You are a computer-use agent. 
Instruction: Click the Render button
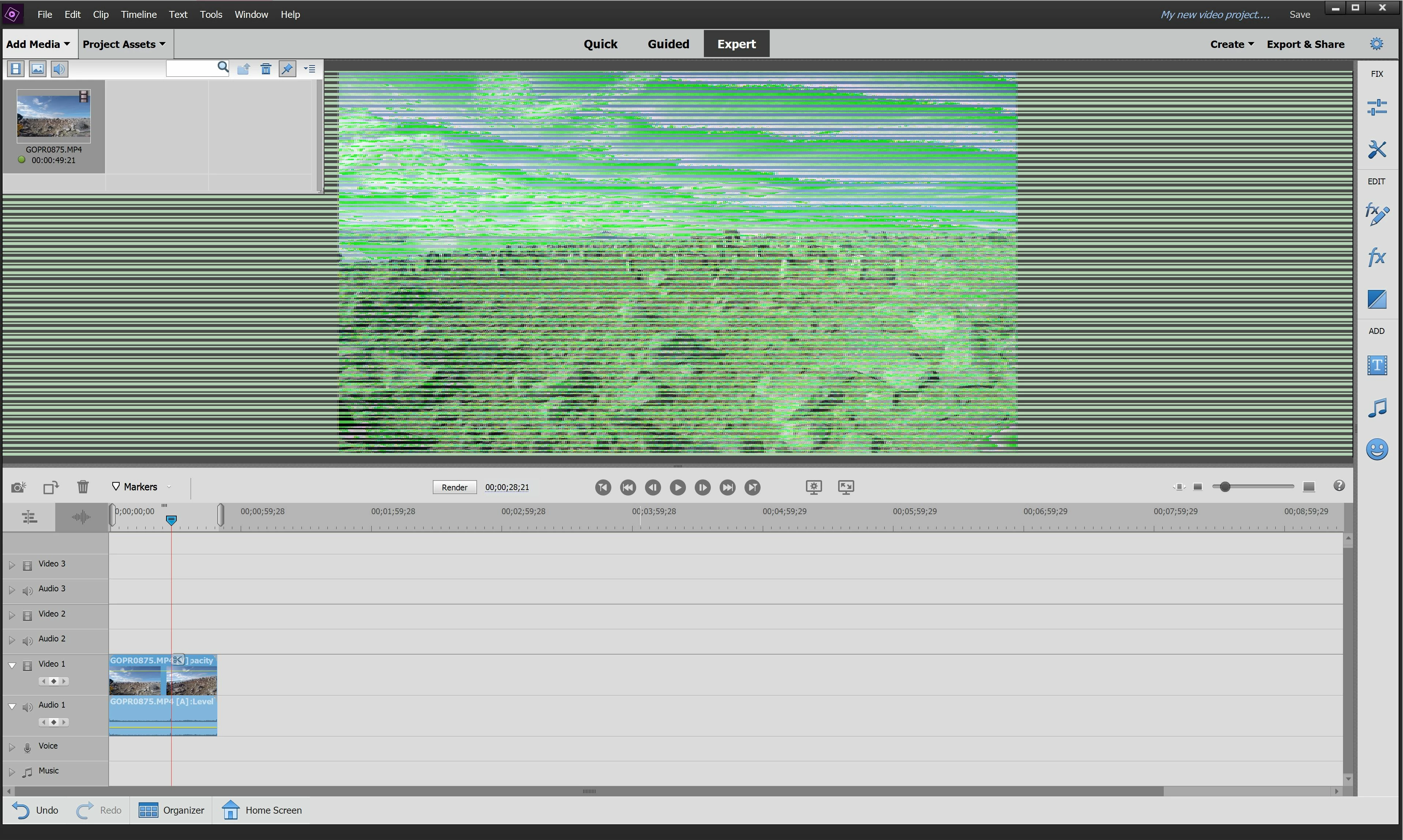[x=454, y=487]
